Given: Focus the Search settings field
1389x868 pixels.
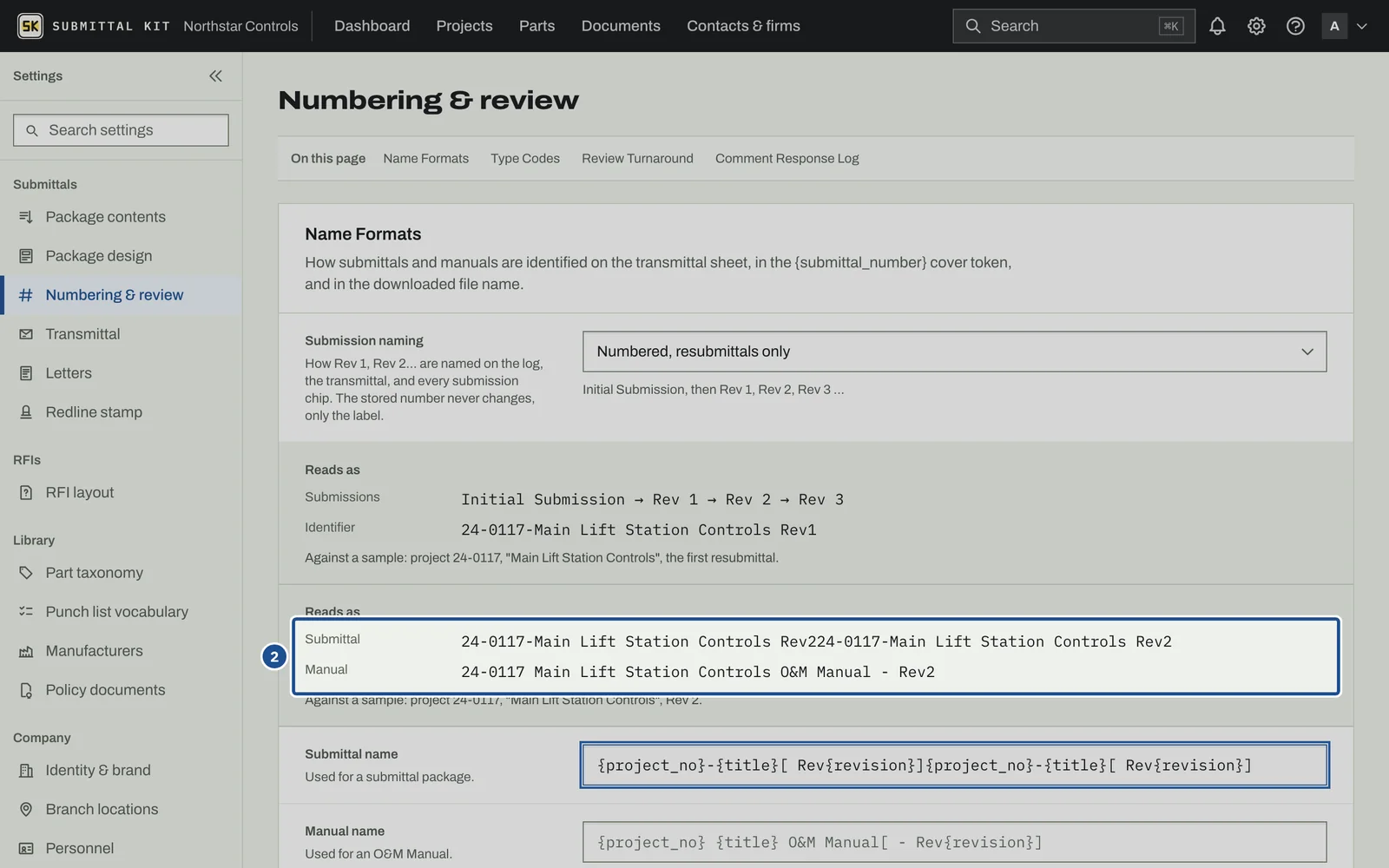Looking at the screenshot, I should click(121, 130).
